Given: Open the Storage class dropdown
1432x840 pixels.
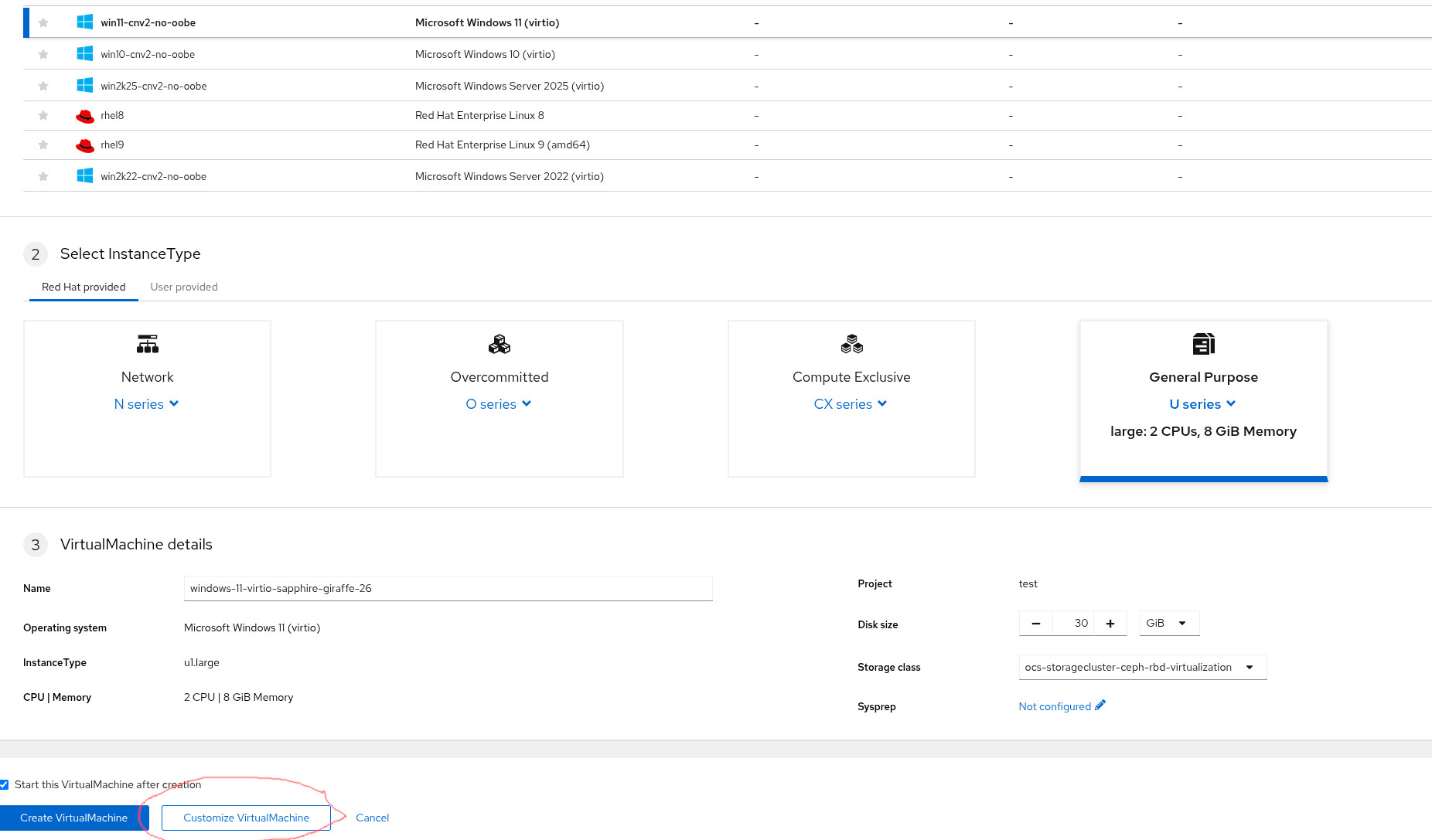Looking at the screenshot, I should pos(1143,667).
